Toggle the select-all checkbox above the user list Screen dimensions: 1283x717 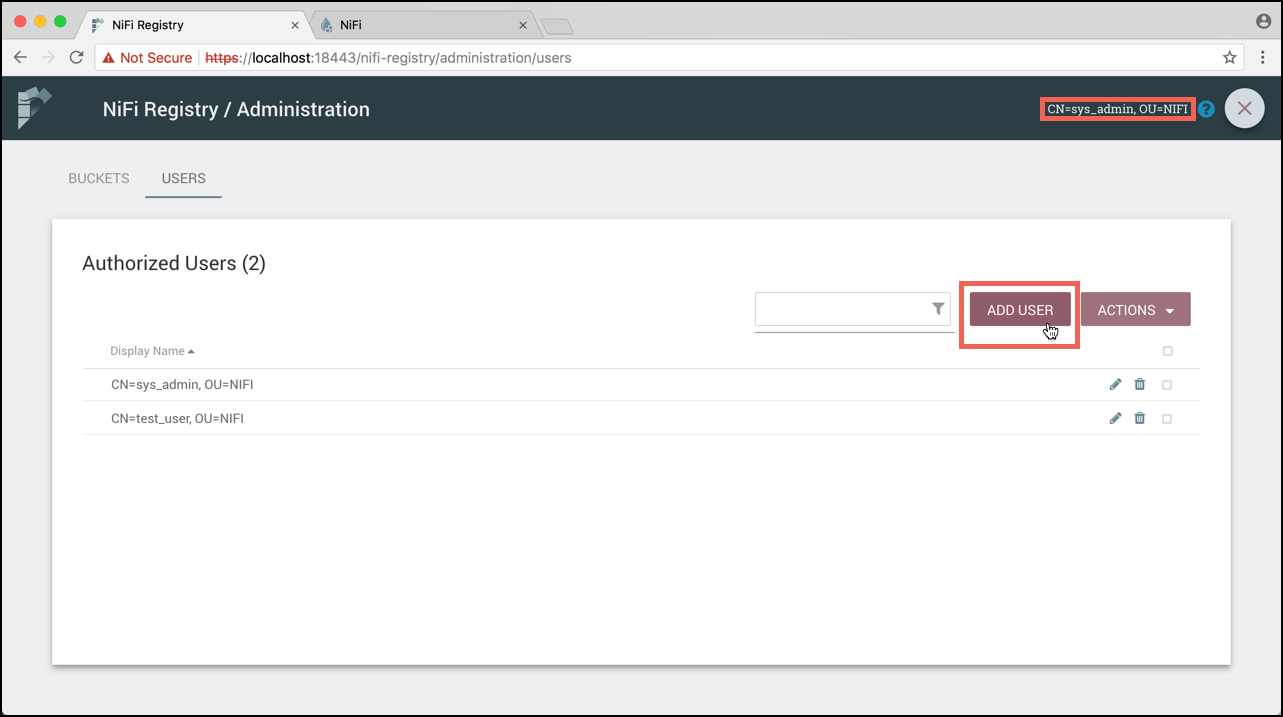point(1167,350)
